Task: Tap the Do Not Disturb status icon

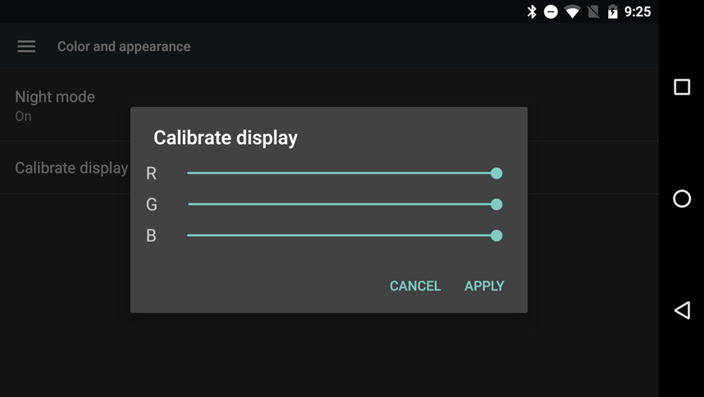Action: pyautogui.click(x=551, y=12)
